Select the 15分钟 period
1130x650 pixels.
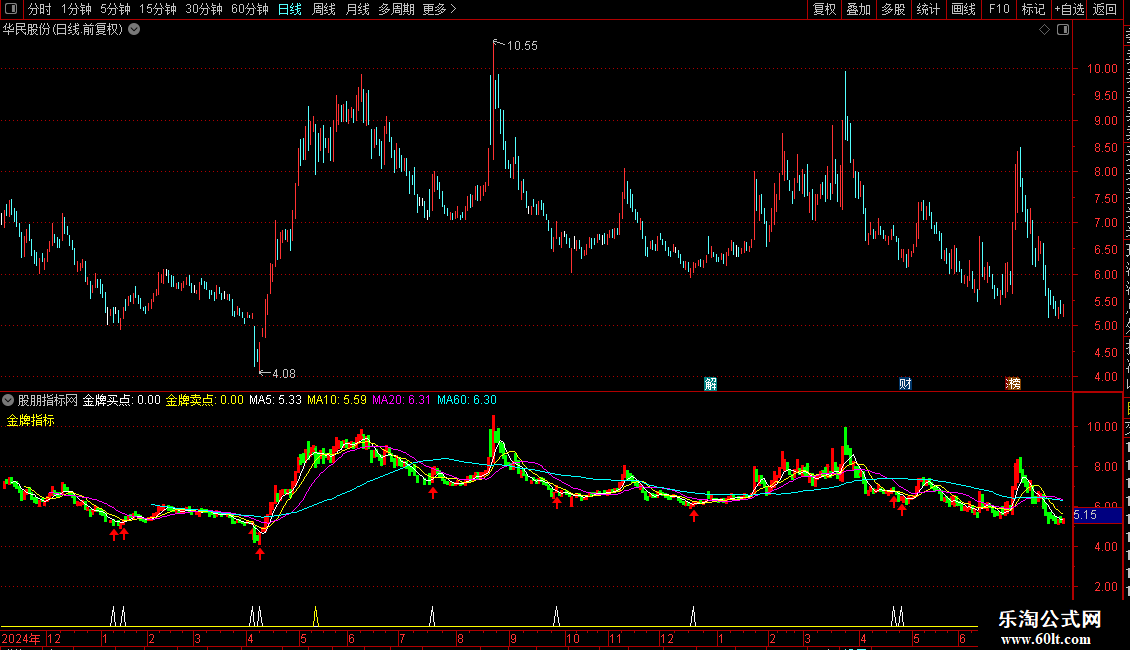pos(158,9)
